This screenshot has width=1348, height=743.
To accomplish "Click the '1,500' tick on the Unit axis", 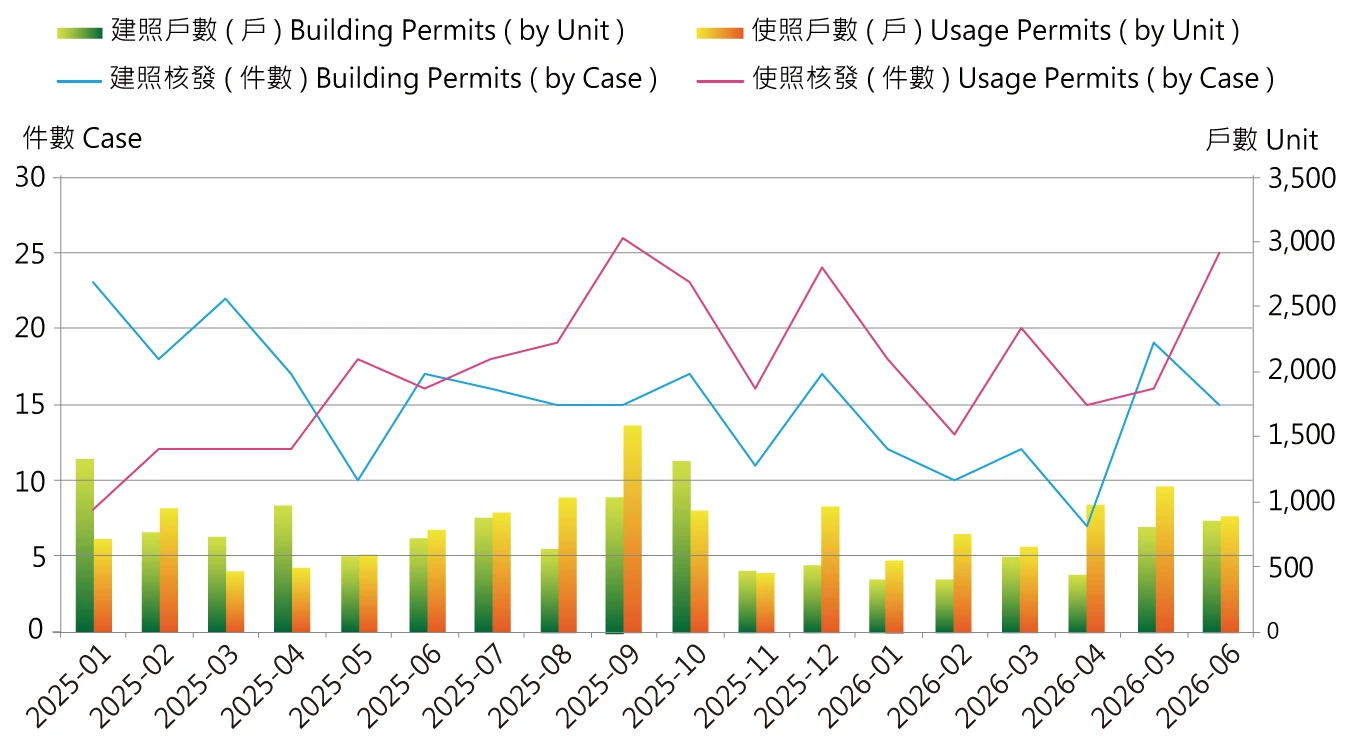I will click(1301, 435).
